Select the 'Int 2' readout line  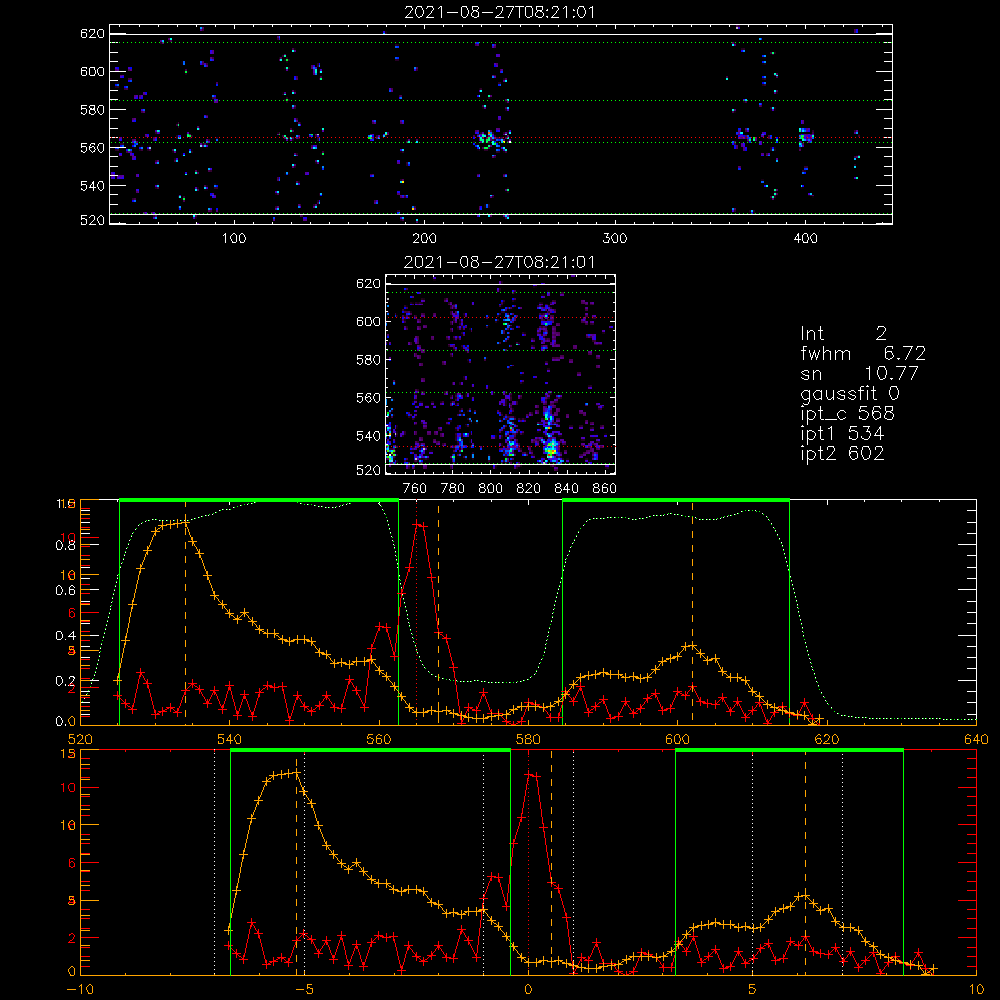(x=843, y=334)
